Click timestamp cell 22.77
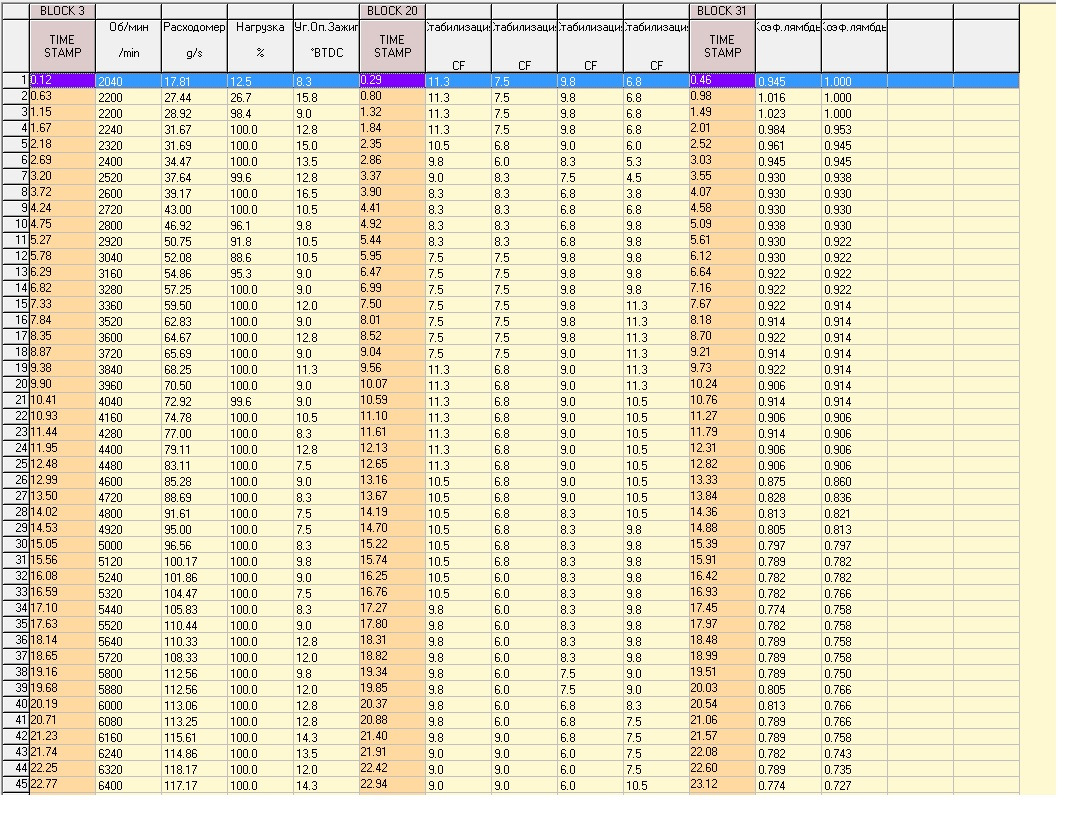Image resolution: width=1079 pixels, height=820 pixels. pyautogui.click(x=62, y=785)
